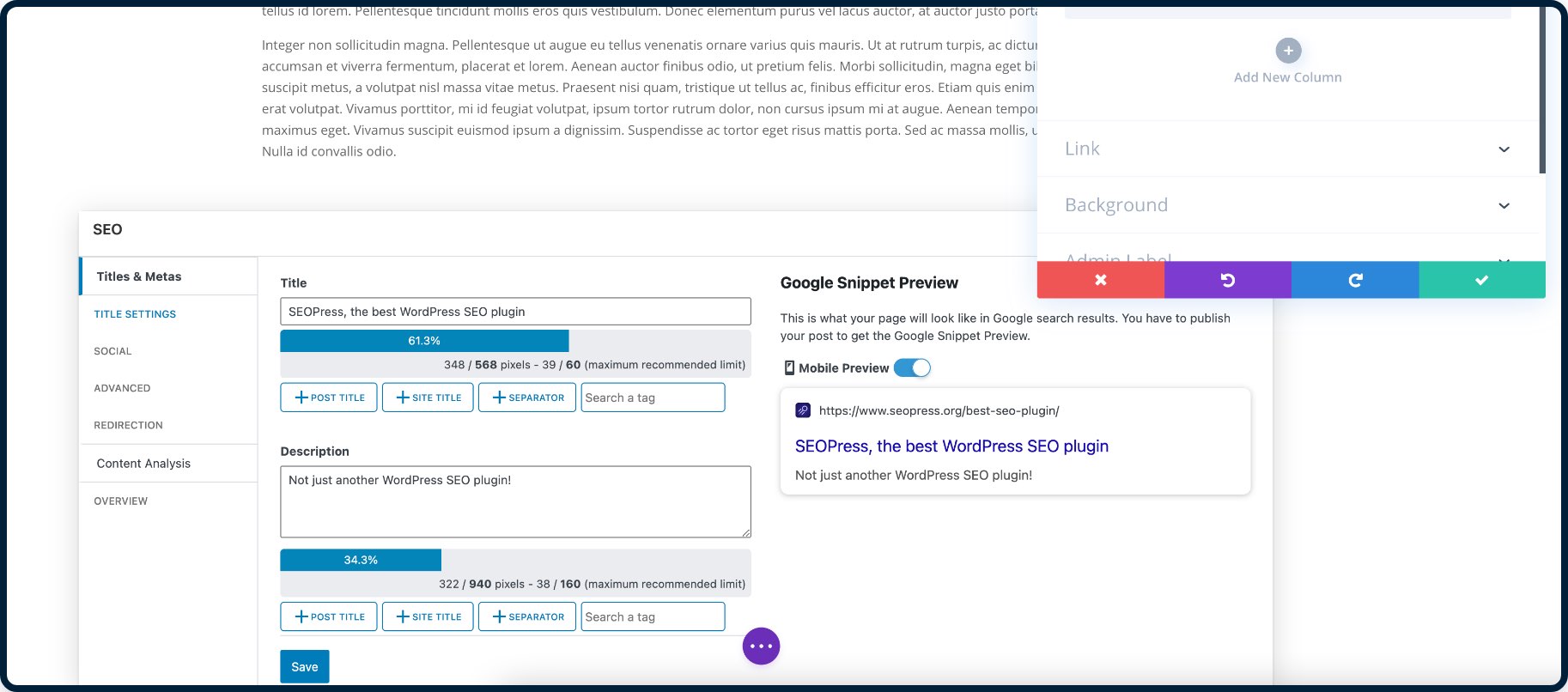
Task: Click Search a tag field under Description
Action: coord(653,616)
